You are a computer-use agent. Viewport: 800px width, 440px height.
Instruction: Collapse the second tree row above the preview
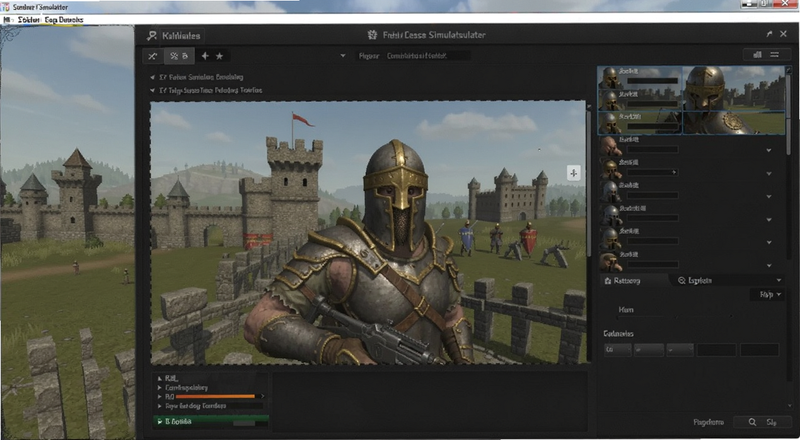pos(152,90)
